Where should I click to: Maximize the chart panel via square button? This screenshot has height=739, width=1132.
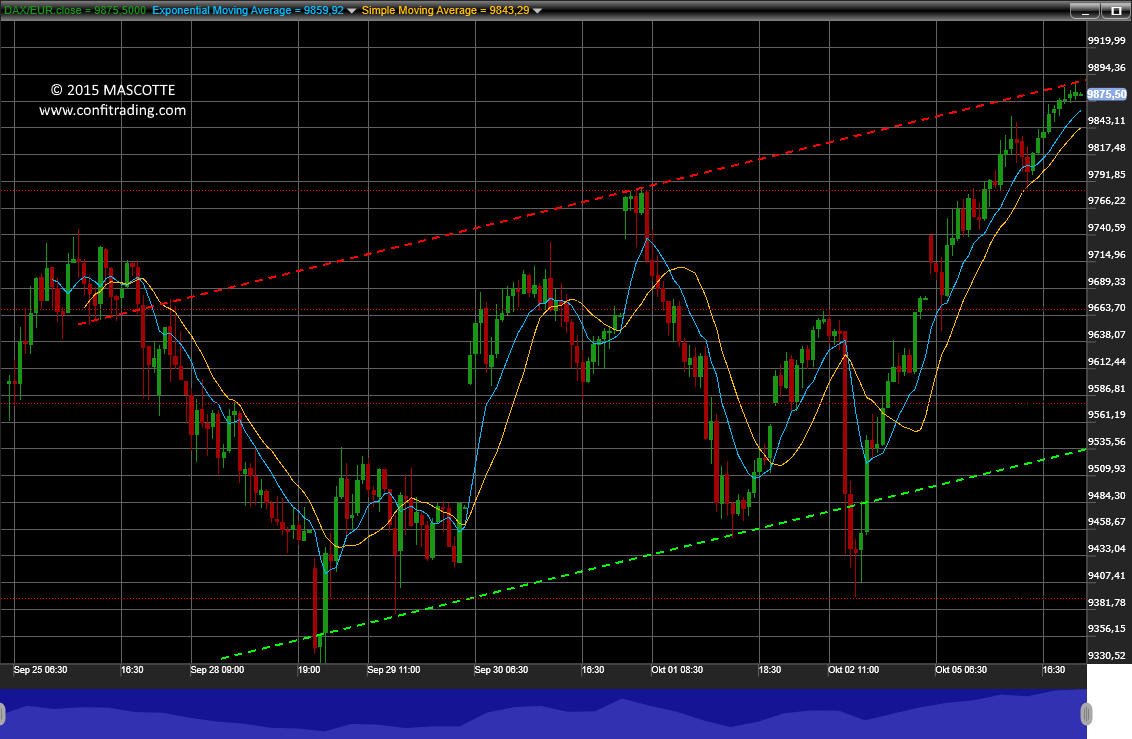coord(1116,11)
